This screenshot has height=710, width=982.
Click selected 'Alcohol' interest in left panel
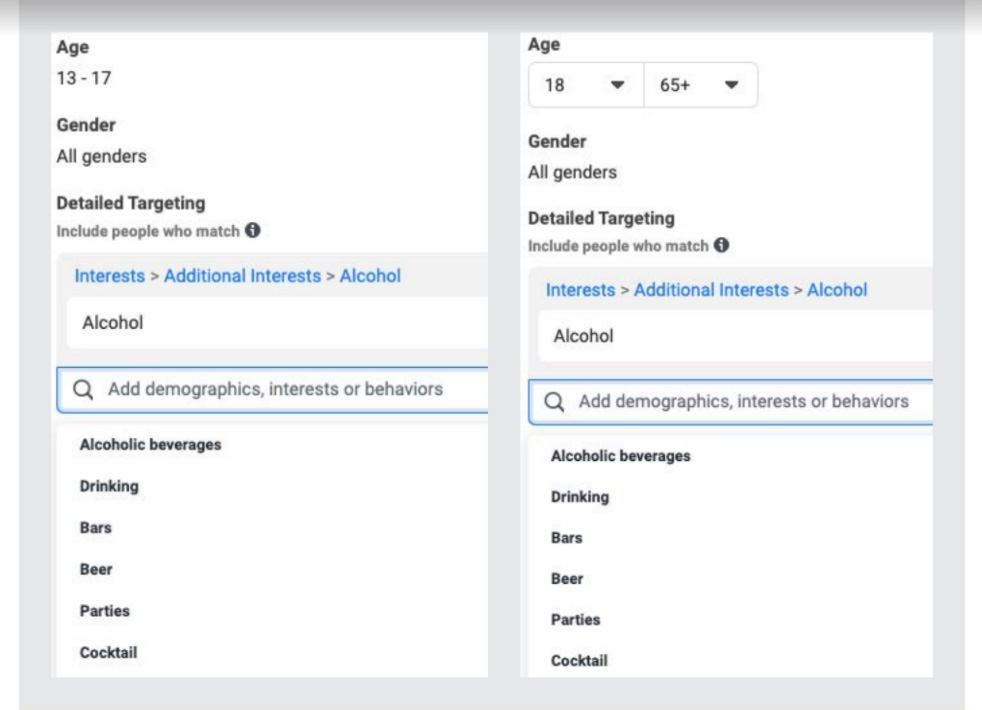point(112,324)
